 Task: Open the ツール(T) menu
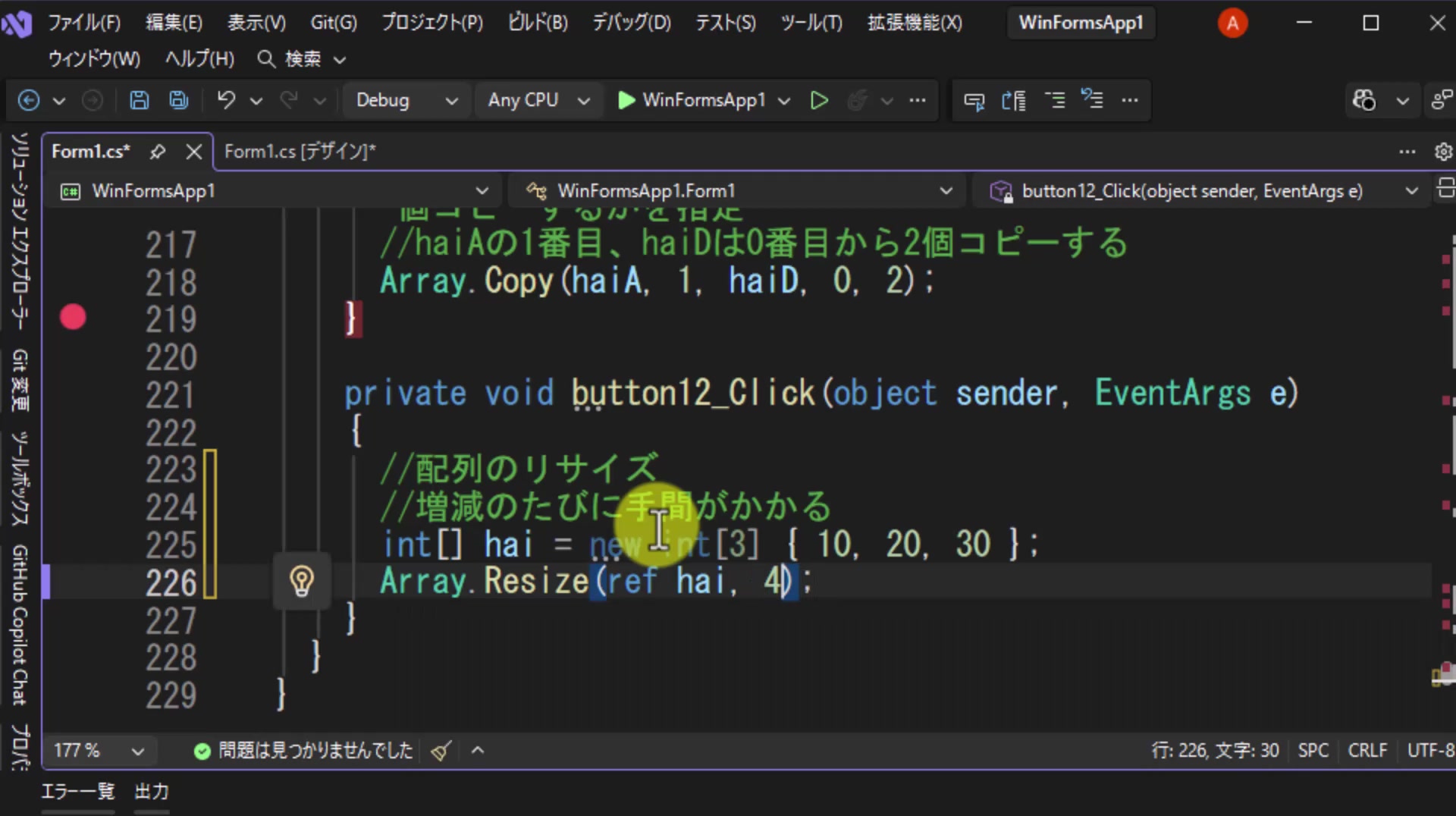tap(811, 23)
